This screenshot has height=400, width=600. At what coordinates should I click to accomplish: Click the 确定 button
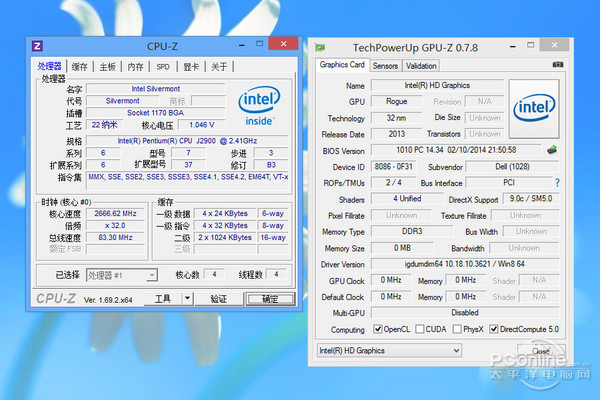click(270, 299)
